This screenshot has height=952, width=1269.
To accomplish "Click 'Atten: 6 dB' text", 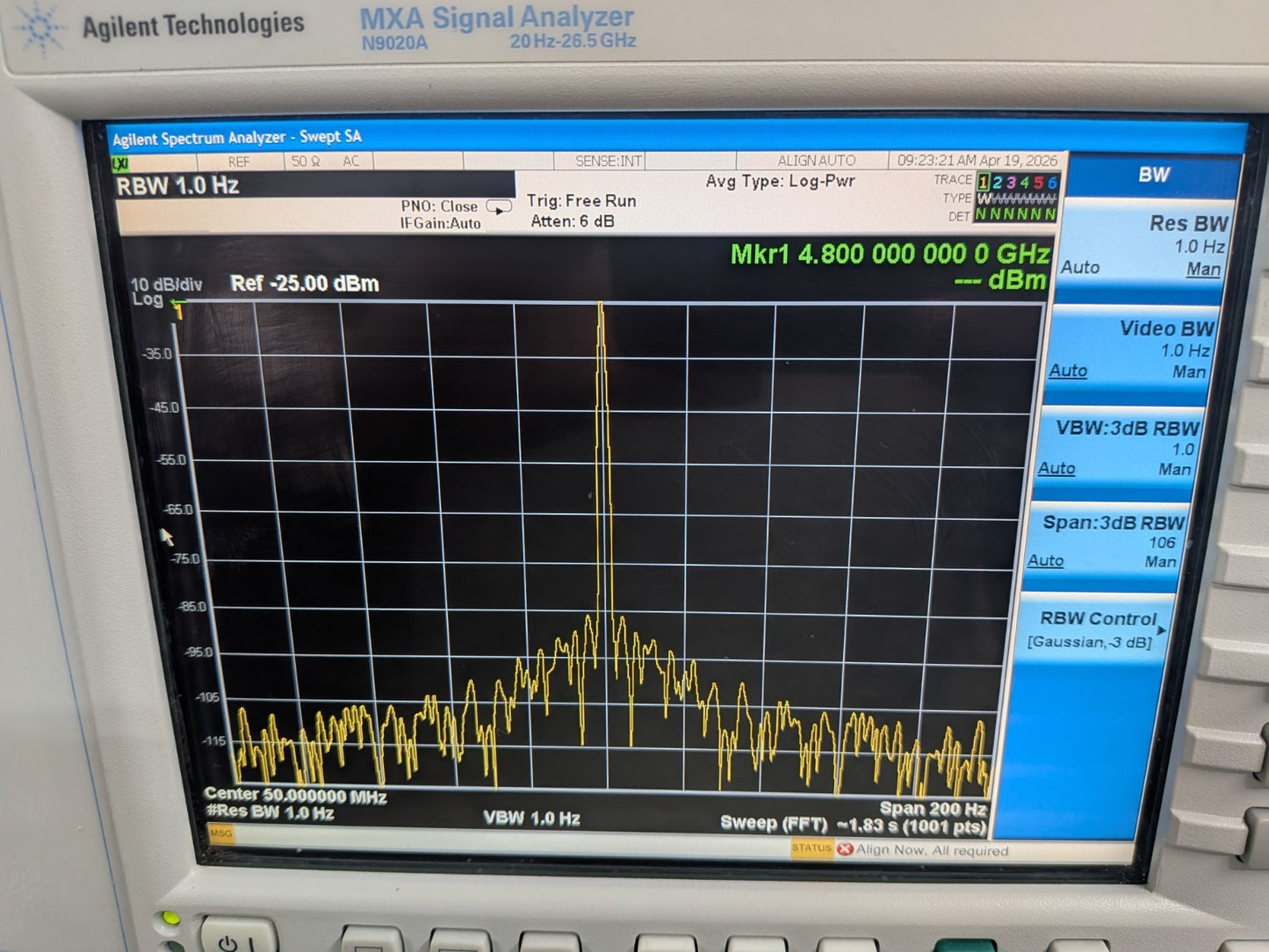I will (573, 221).
